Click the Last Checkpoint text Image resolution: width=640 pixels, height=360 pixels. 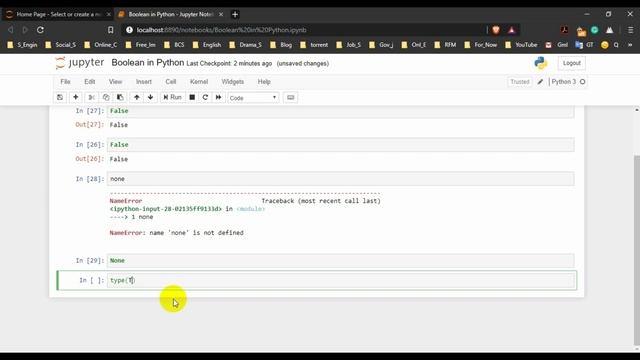point(229,64)
